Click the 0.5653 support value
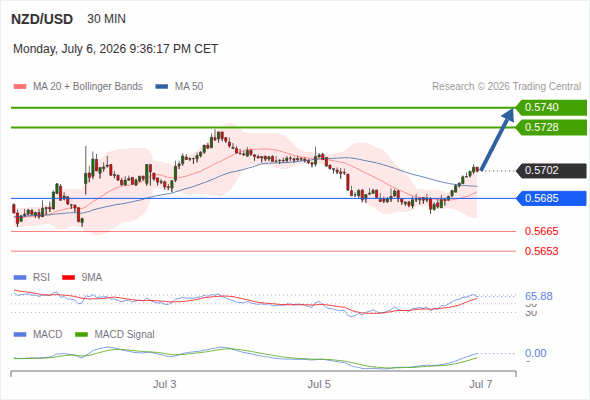The height and width of the screenshot is (400, 590). click(541, 251)
